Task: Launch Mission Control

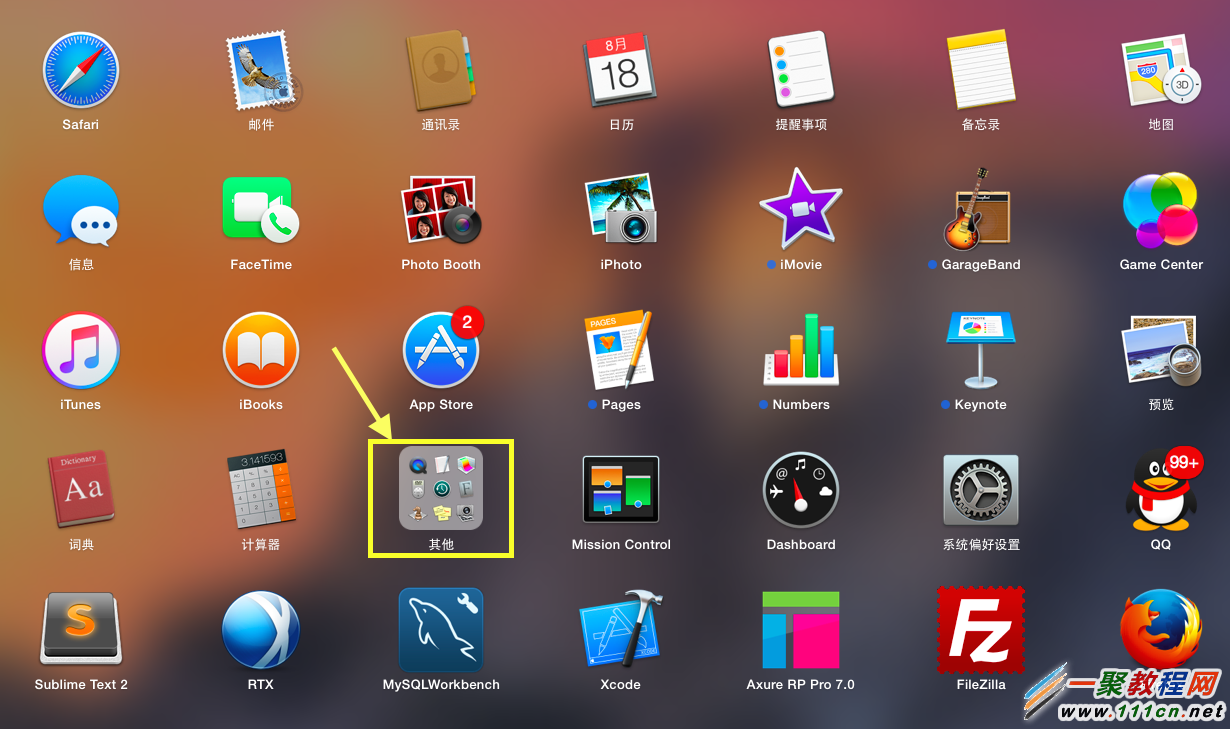Action: (x=621, y=490)
